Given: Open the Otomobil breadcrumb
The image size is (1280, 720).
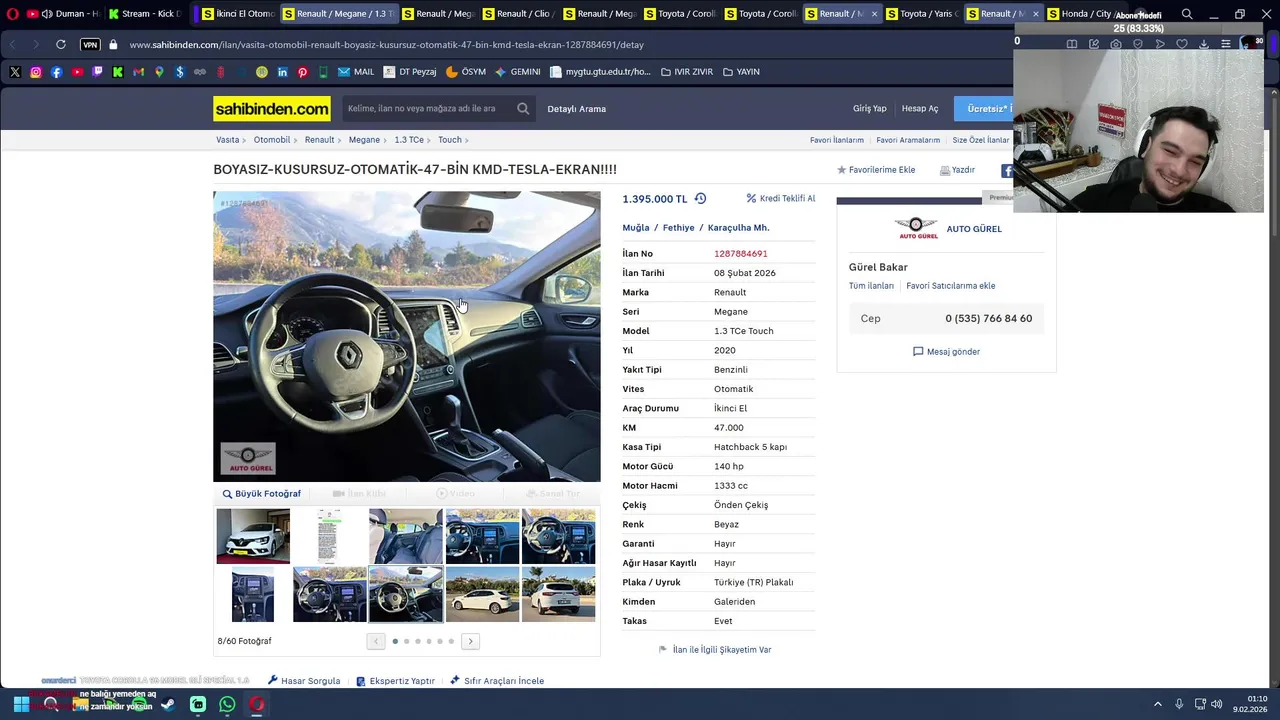Looking at the screenshot, I should pos(272,140).
